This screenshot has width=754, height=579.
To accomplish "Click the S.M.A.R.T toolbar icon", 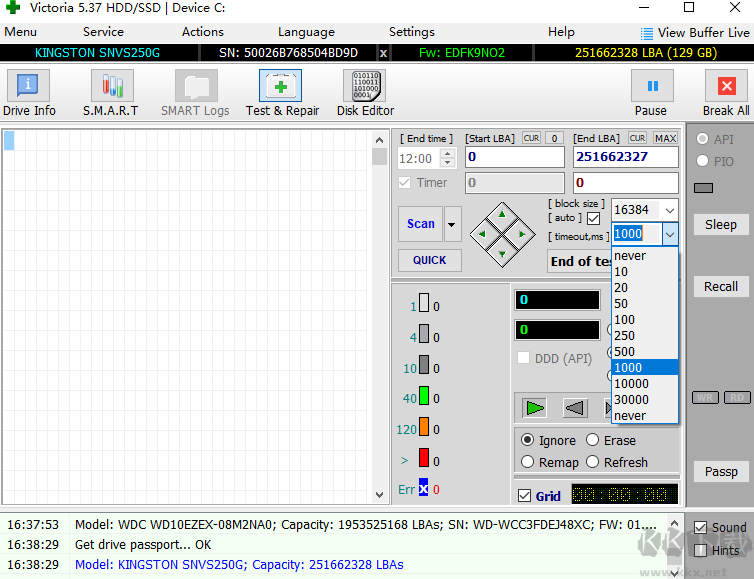I will click(110, 93).
